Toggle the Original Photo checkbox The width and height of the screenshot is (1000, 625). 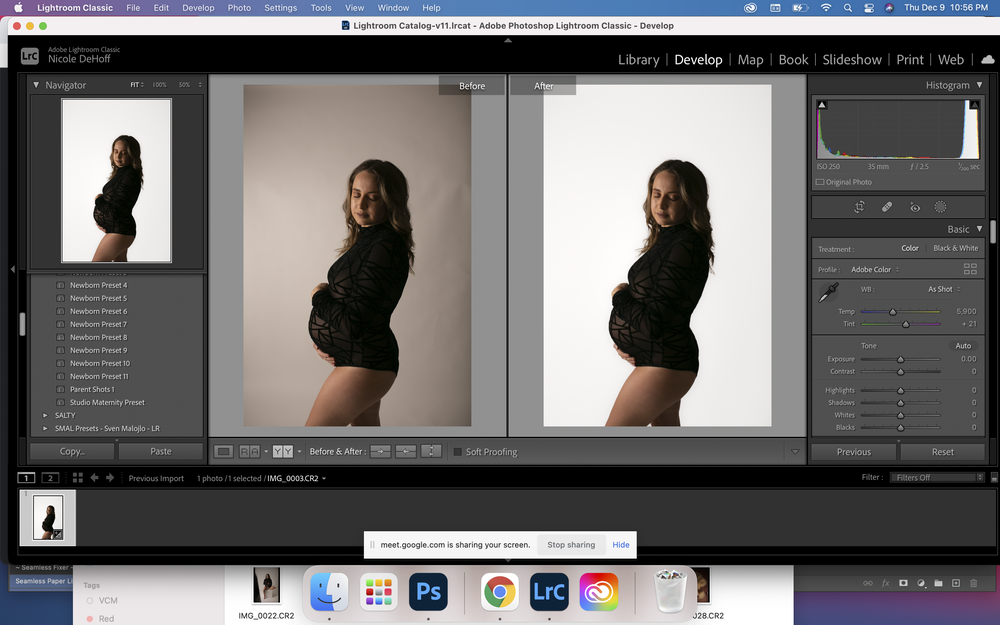click(x=820, y=182)
